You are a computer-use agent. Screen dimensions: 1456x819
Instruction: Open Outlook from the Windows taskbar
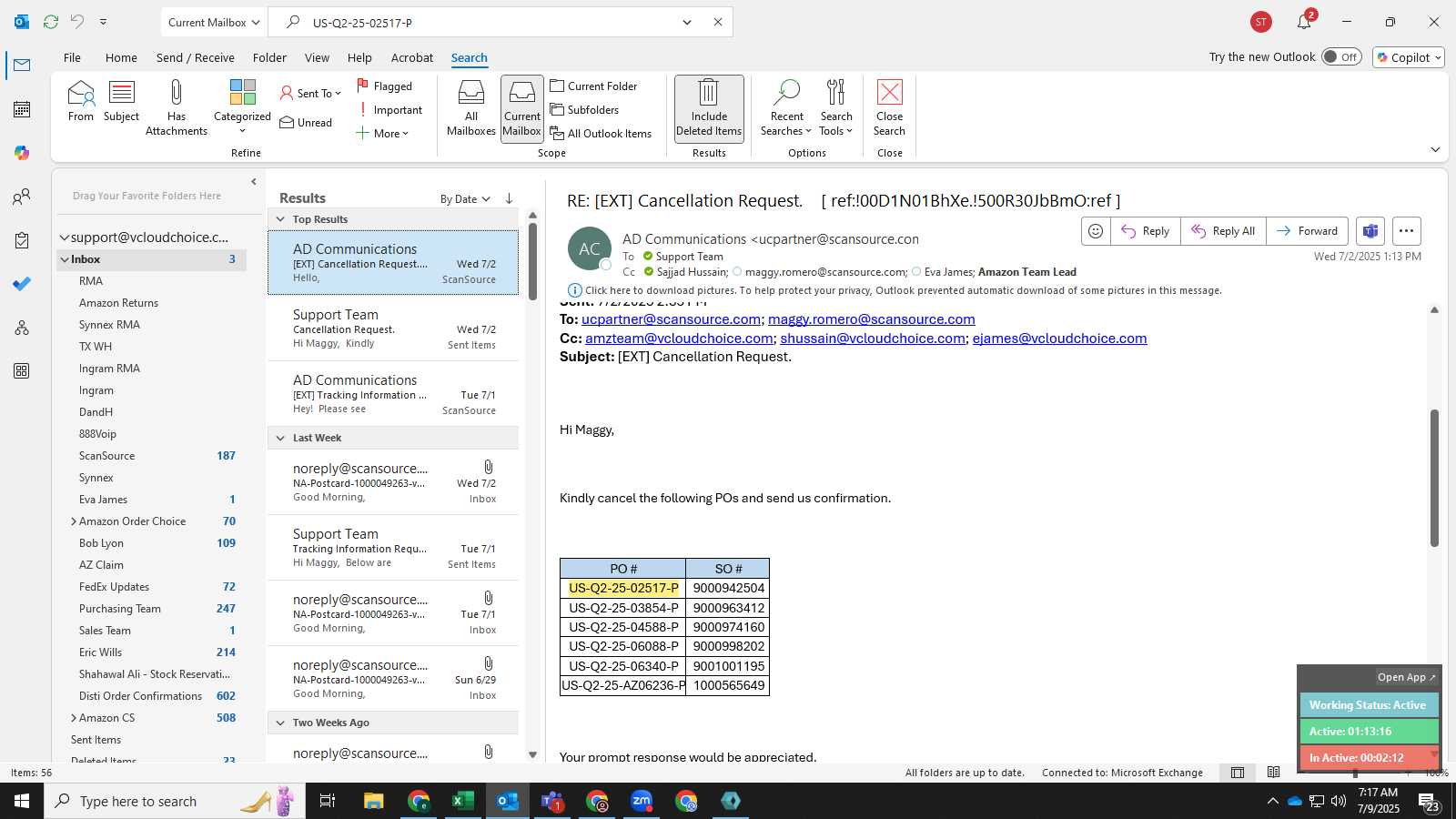507,801
